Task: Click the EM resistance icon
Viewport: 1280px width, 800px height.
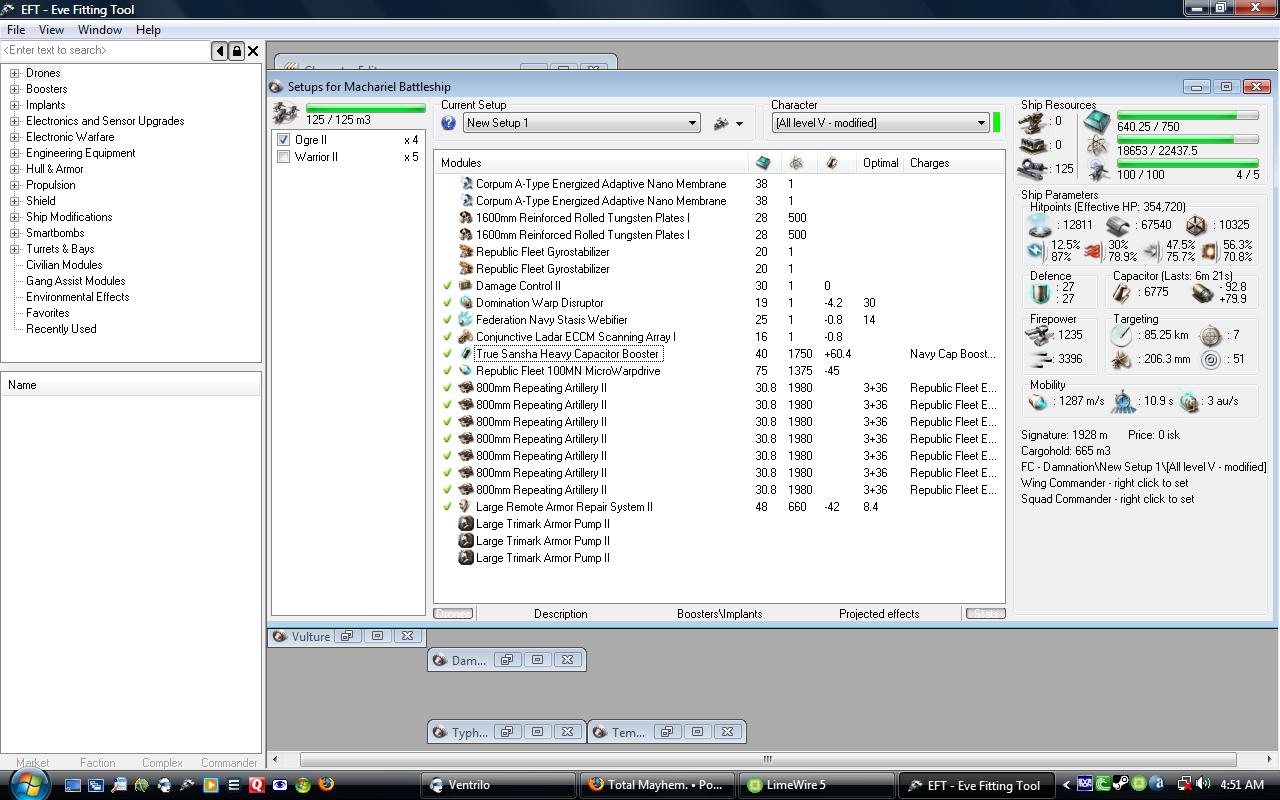Action: pos(1036,251)
